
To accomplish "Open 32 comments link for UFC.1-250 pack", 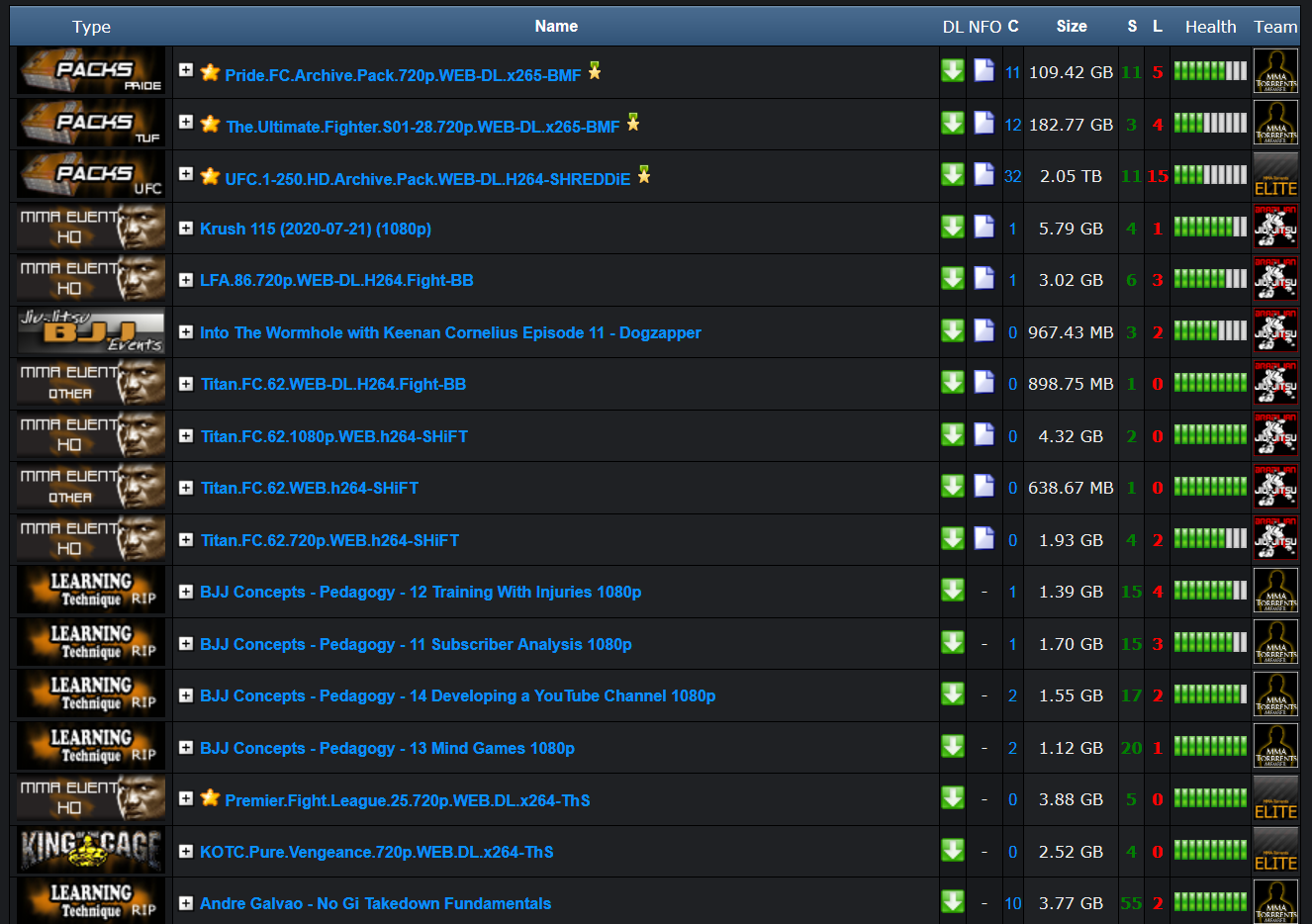I will [1012, 176].
